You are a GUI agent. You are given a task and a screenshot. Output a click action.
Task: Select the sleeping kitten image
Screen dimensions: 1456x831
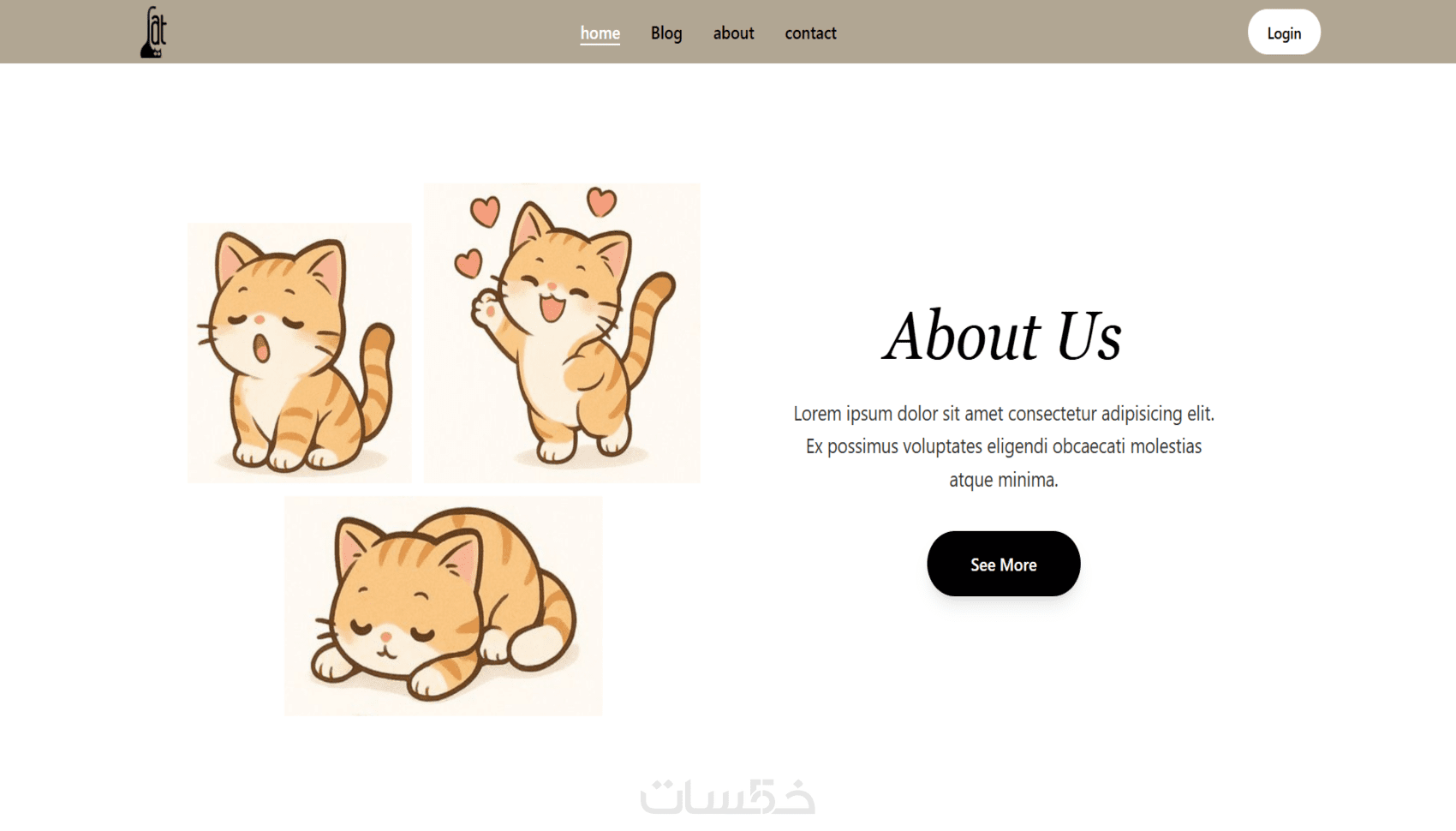click(x=444, y=606)
